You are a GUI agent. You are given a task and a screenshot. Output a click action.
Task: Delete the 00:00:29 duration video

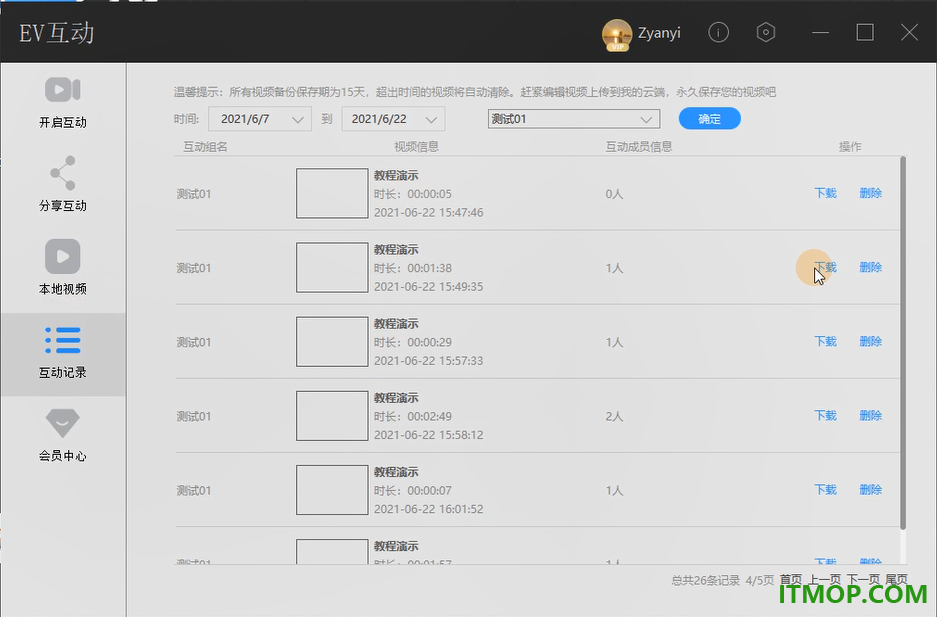[871, 341]
